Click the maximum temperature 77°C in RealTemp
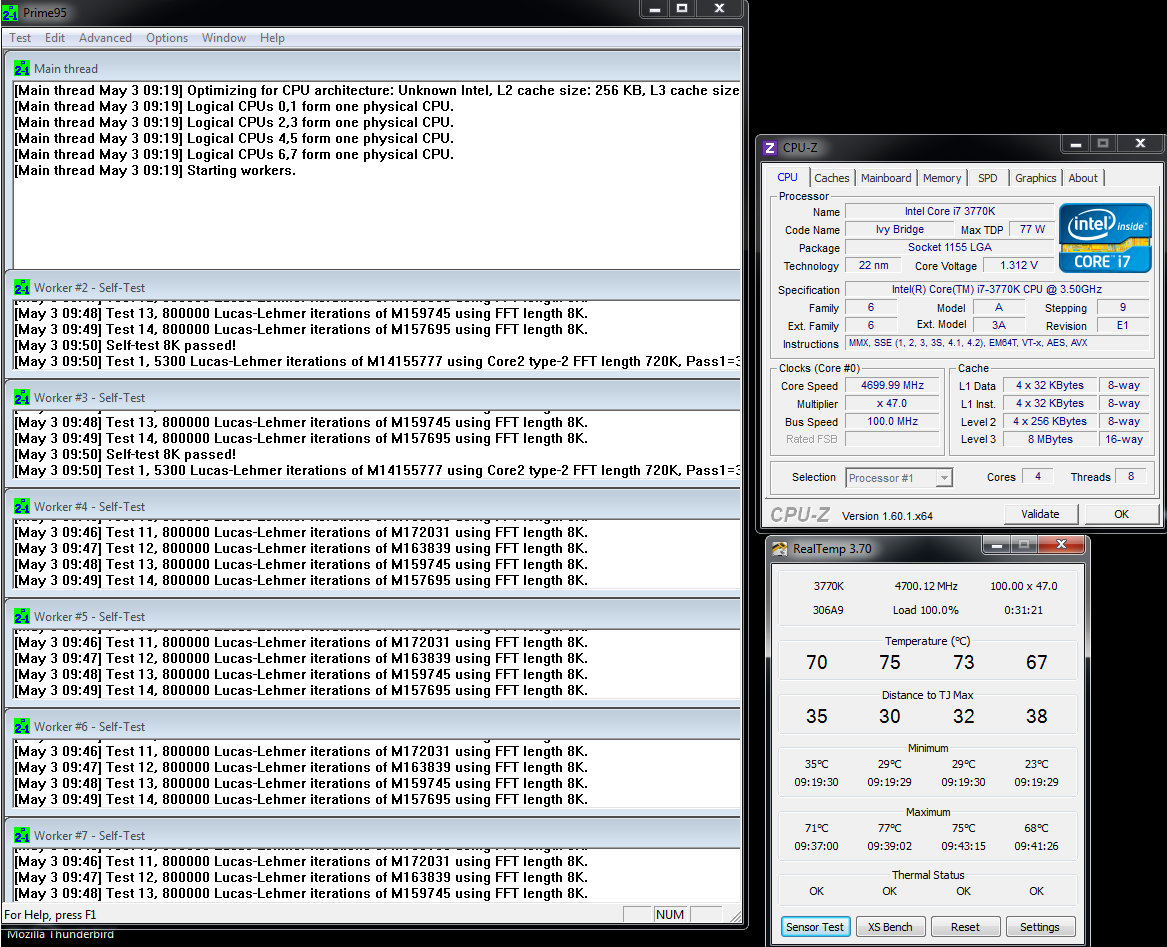This screenshot has width=1167, height=947. 889,828
